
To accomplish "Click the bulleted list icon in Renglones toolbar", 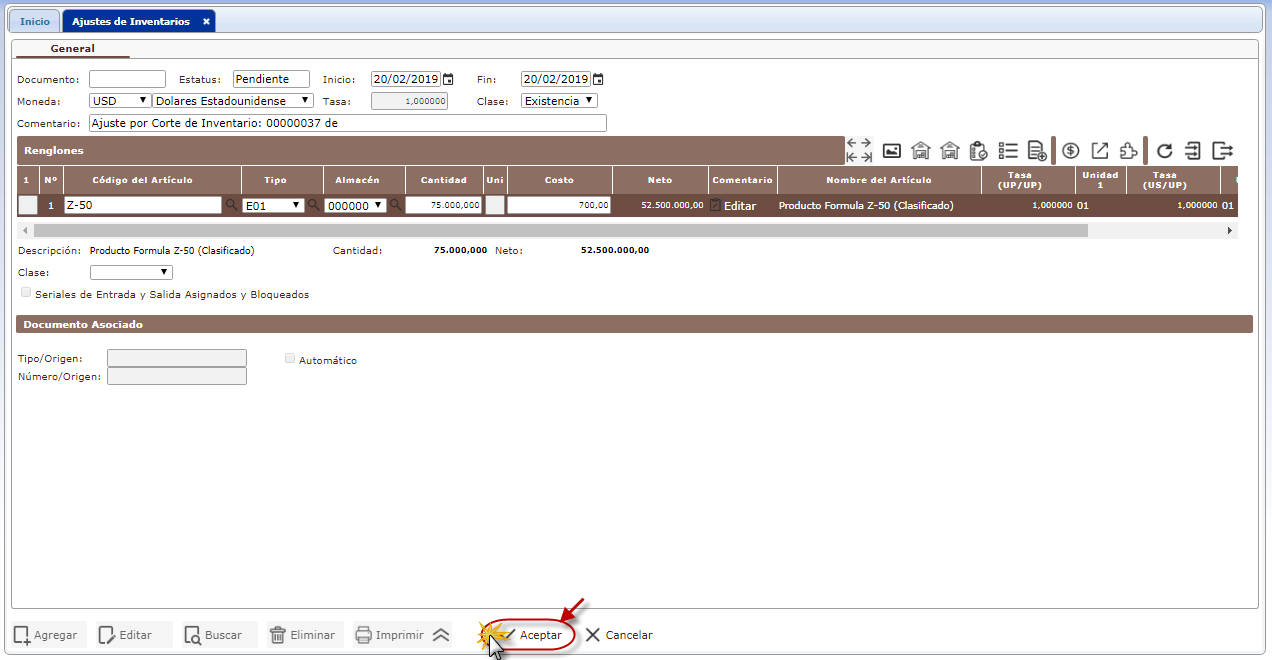I will click(1008, 151).
